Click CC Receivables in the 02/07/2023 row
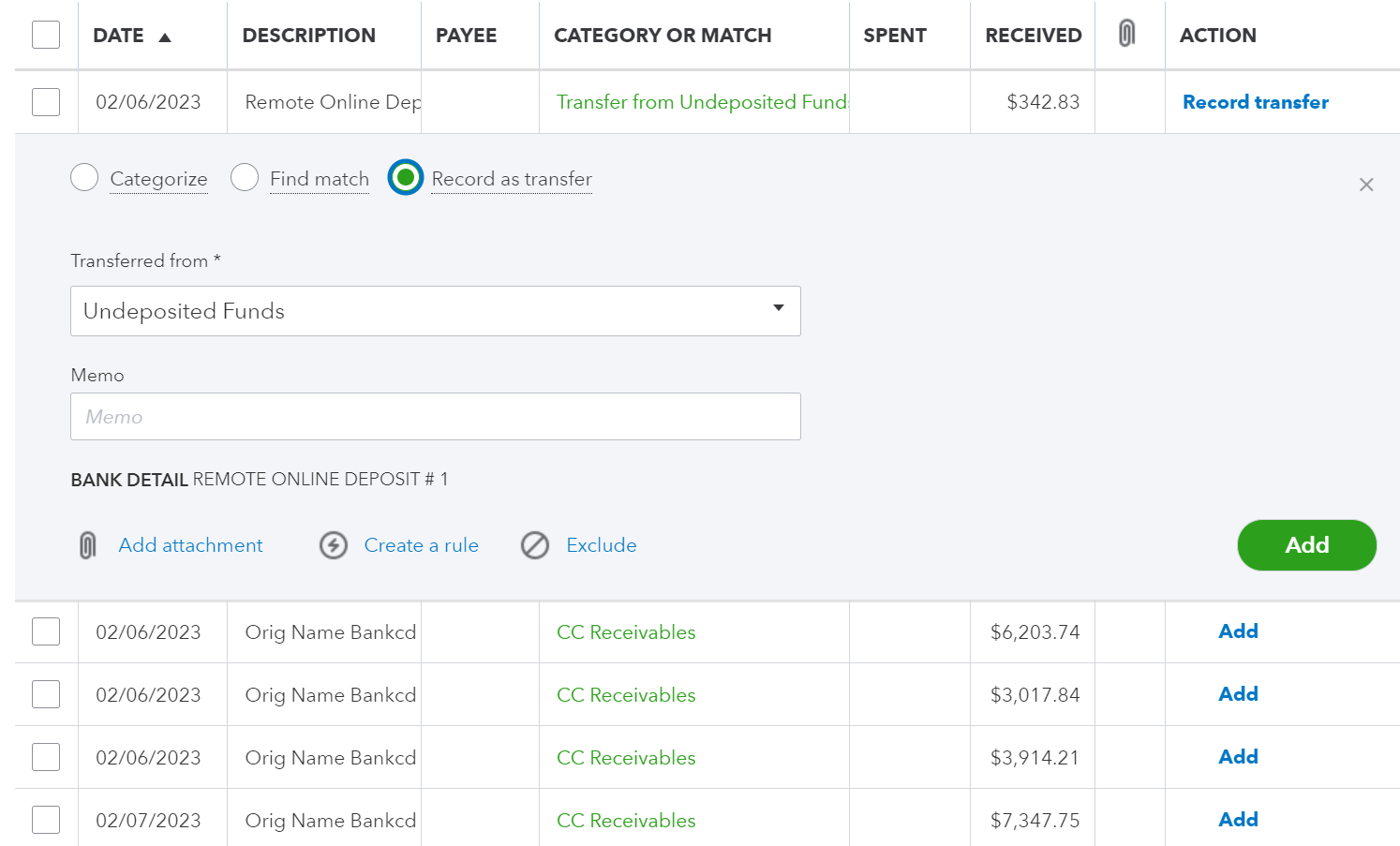The height and width of the screenshot is (846, 1400). click(626, 821)
